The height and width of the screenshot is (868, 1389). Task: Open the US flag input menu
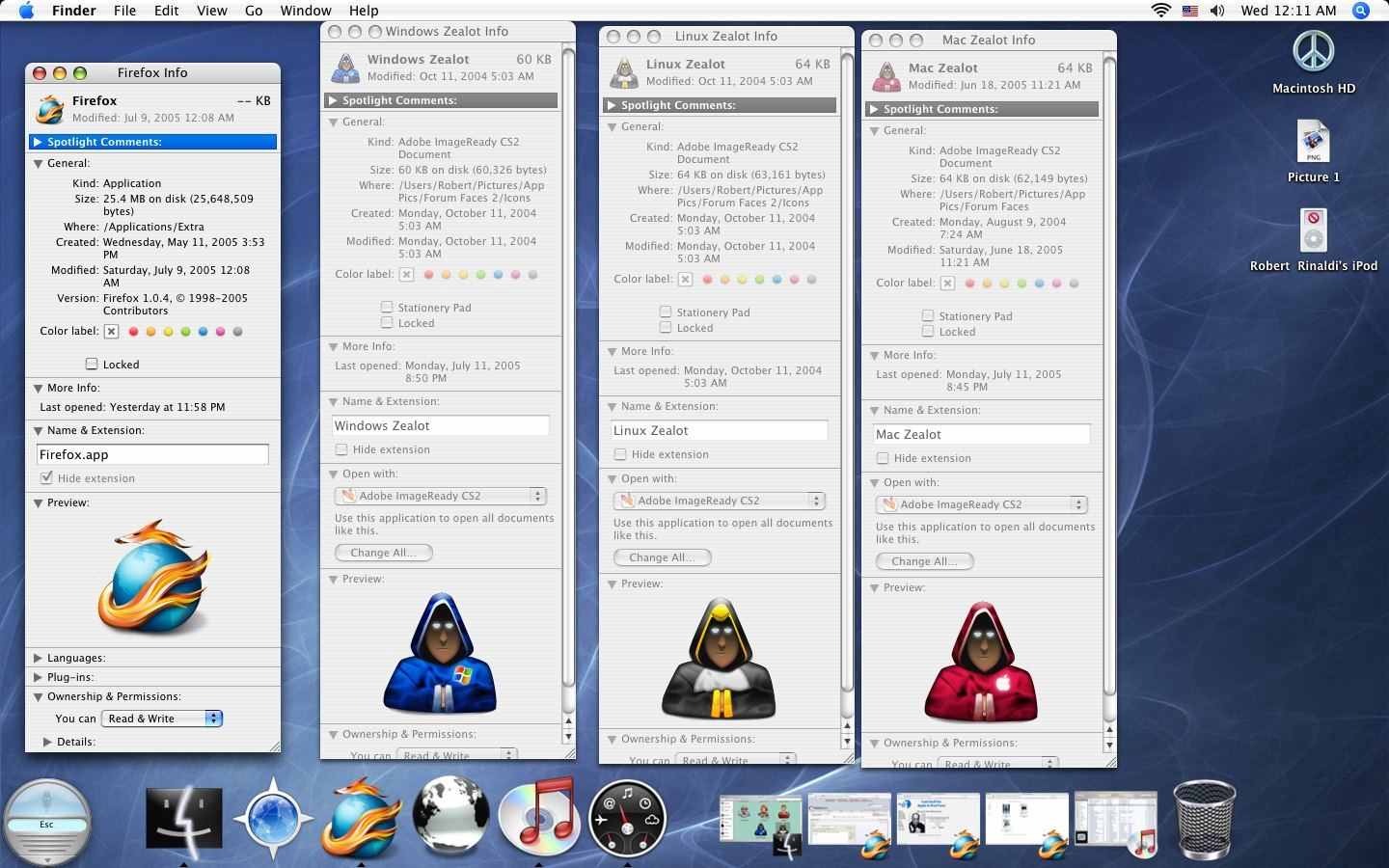tap(1189, 11)
